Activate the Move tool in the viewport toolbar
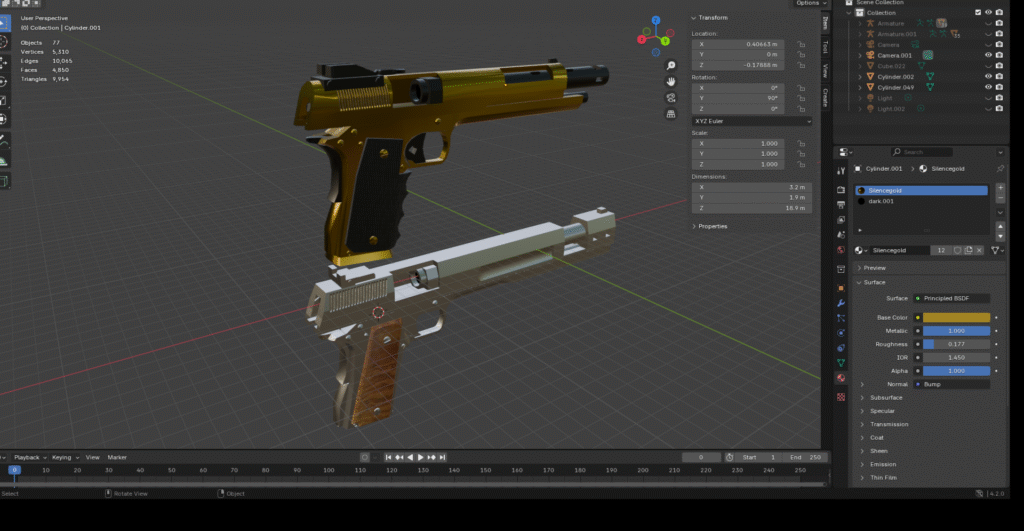 point(4,62)
